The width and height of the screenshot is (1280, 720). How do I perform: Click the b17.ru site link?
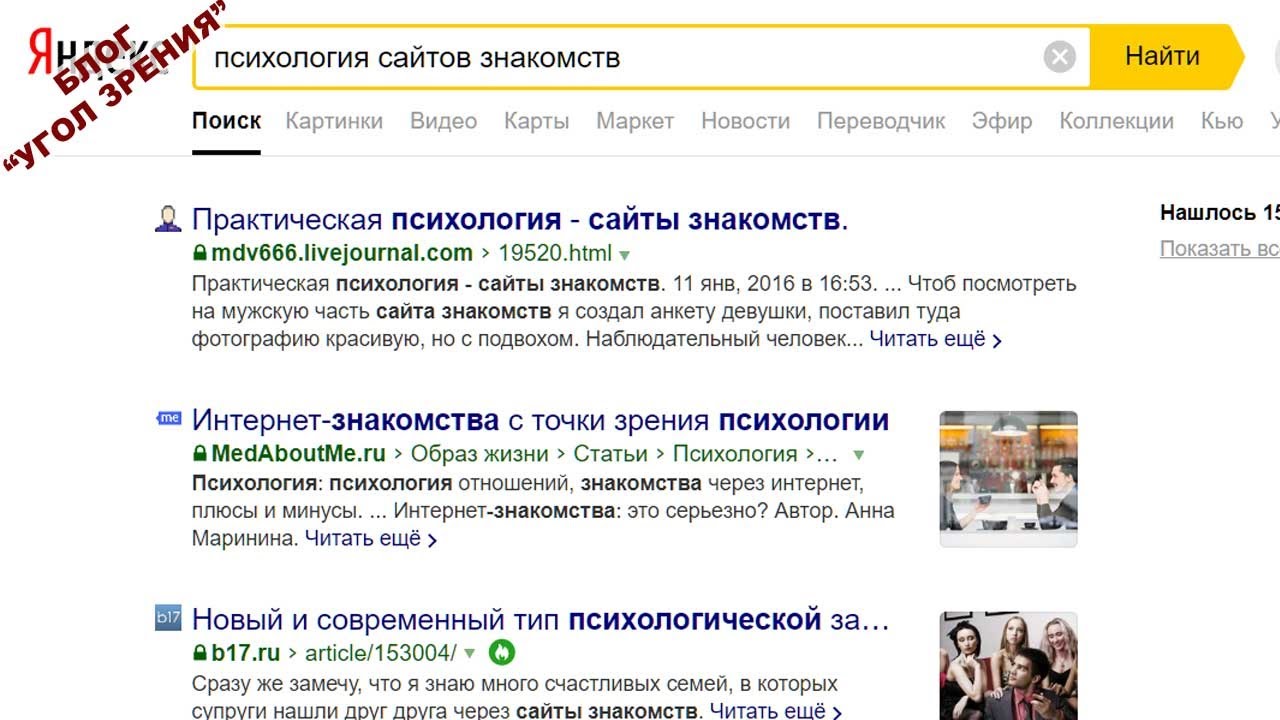coord(245,653)
